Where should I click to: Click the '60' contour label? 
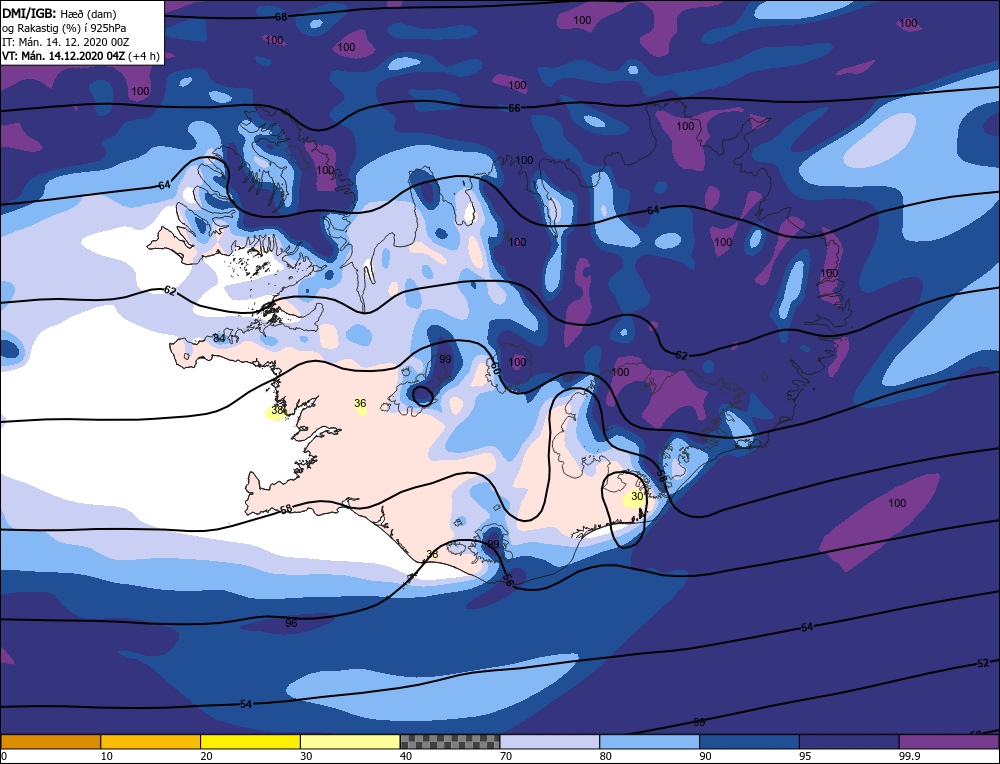pyautogui.click(x=496, y=367)
